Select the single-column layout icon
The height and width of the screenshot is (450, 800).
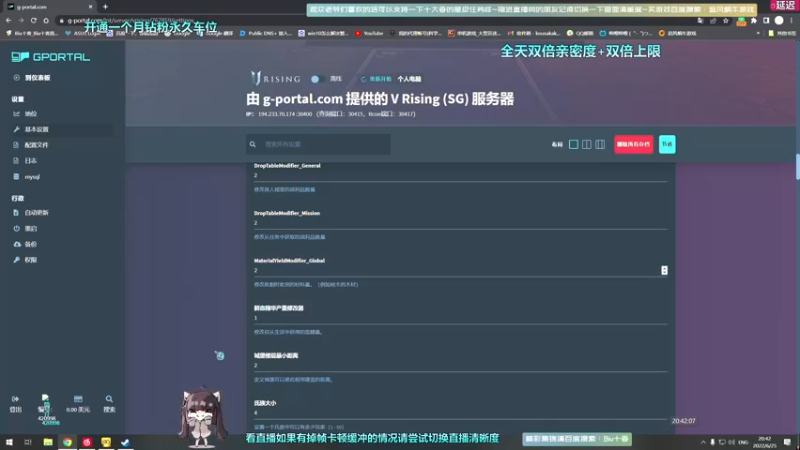tap(573, 144)
